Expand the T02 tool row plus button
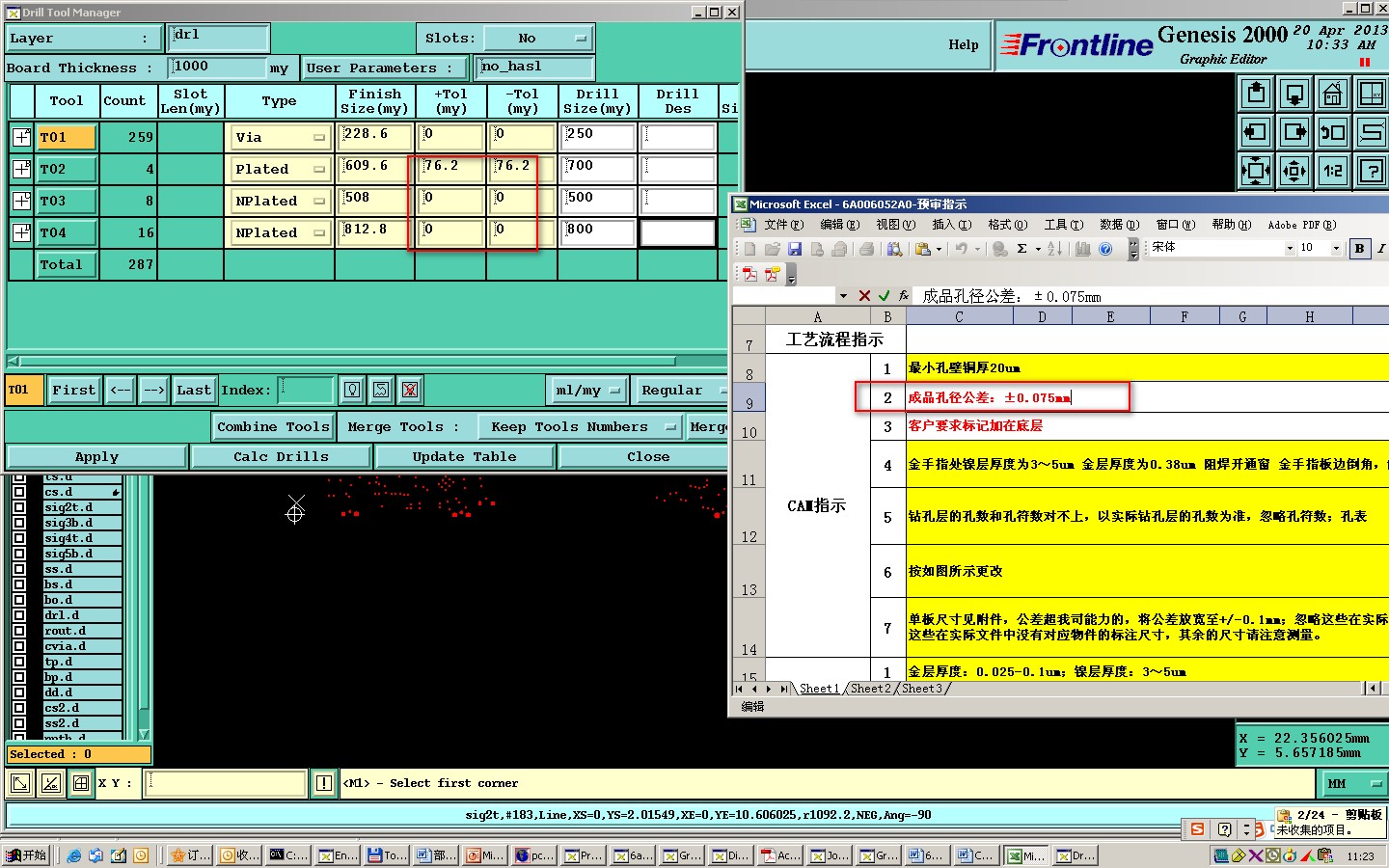The height and width of the screenshot is (868, 1389). coord(21,169)
